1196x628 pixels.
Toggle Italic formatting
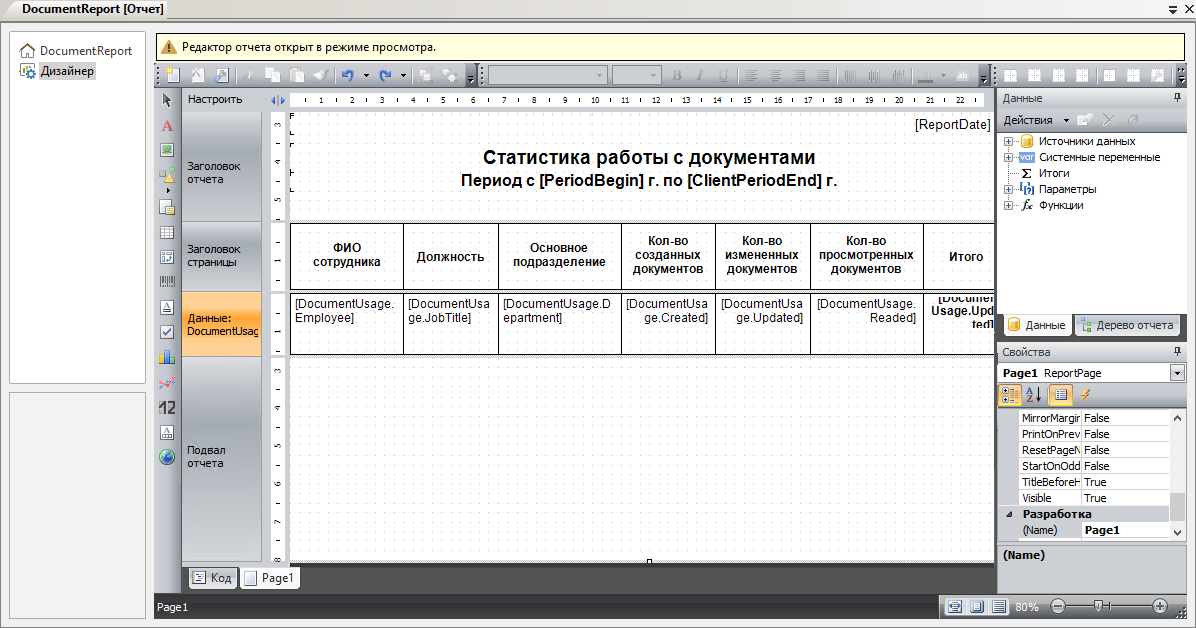pyautogui.click(x=699, y=75)
